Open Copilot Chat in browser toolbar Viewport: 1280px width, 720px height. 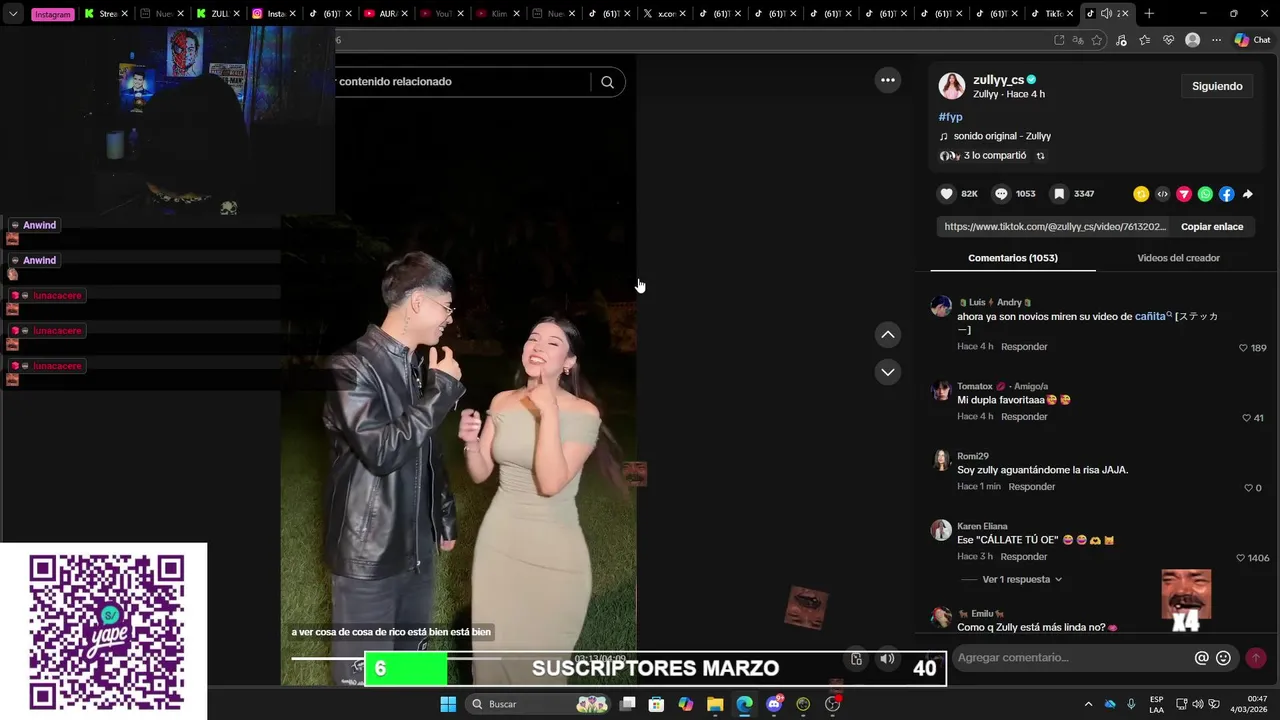tap(1252, 40)
